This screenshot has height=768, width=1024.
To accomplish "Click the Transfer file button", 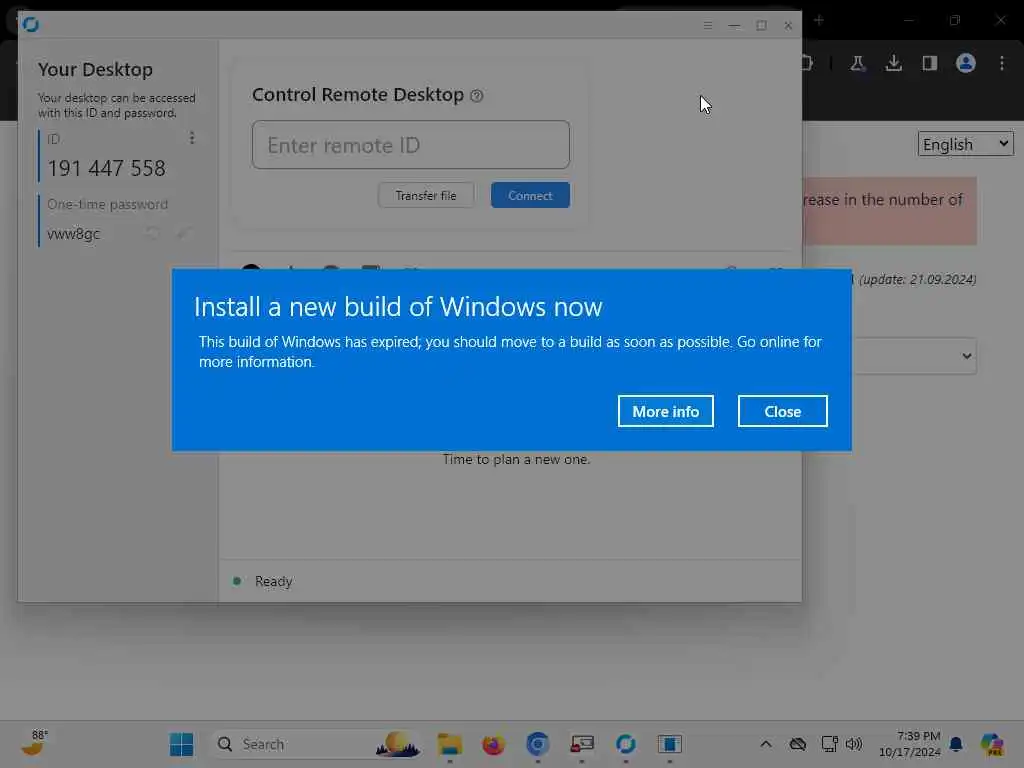I will (x=426, y=195).
